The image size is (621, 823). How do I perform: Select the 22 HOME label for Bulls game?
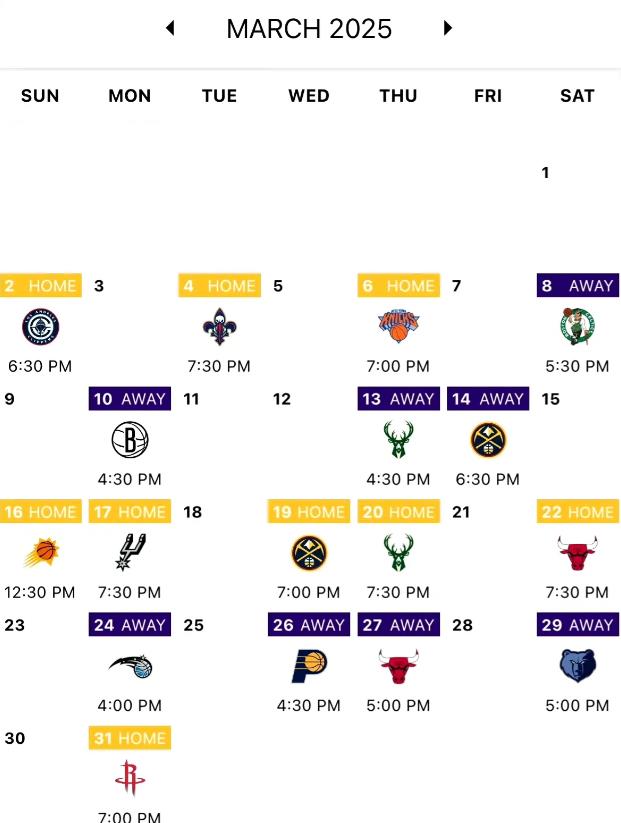577,512
